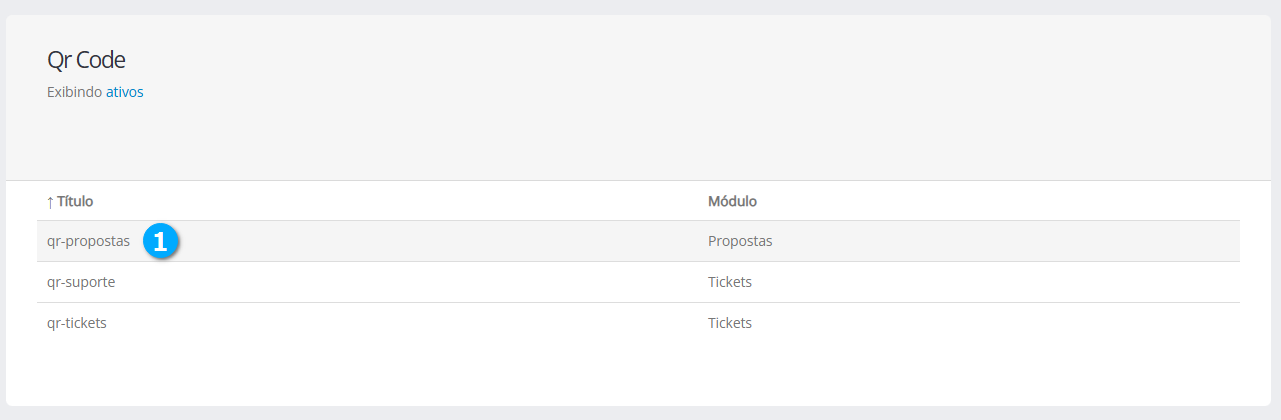Viewport: 1281px width, 420px height.
Task: Sort the list by Título column header
Action: point(75,201)
